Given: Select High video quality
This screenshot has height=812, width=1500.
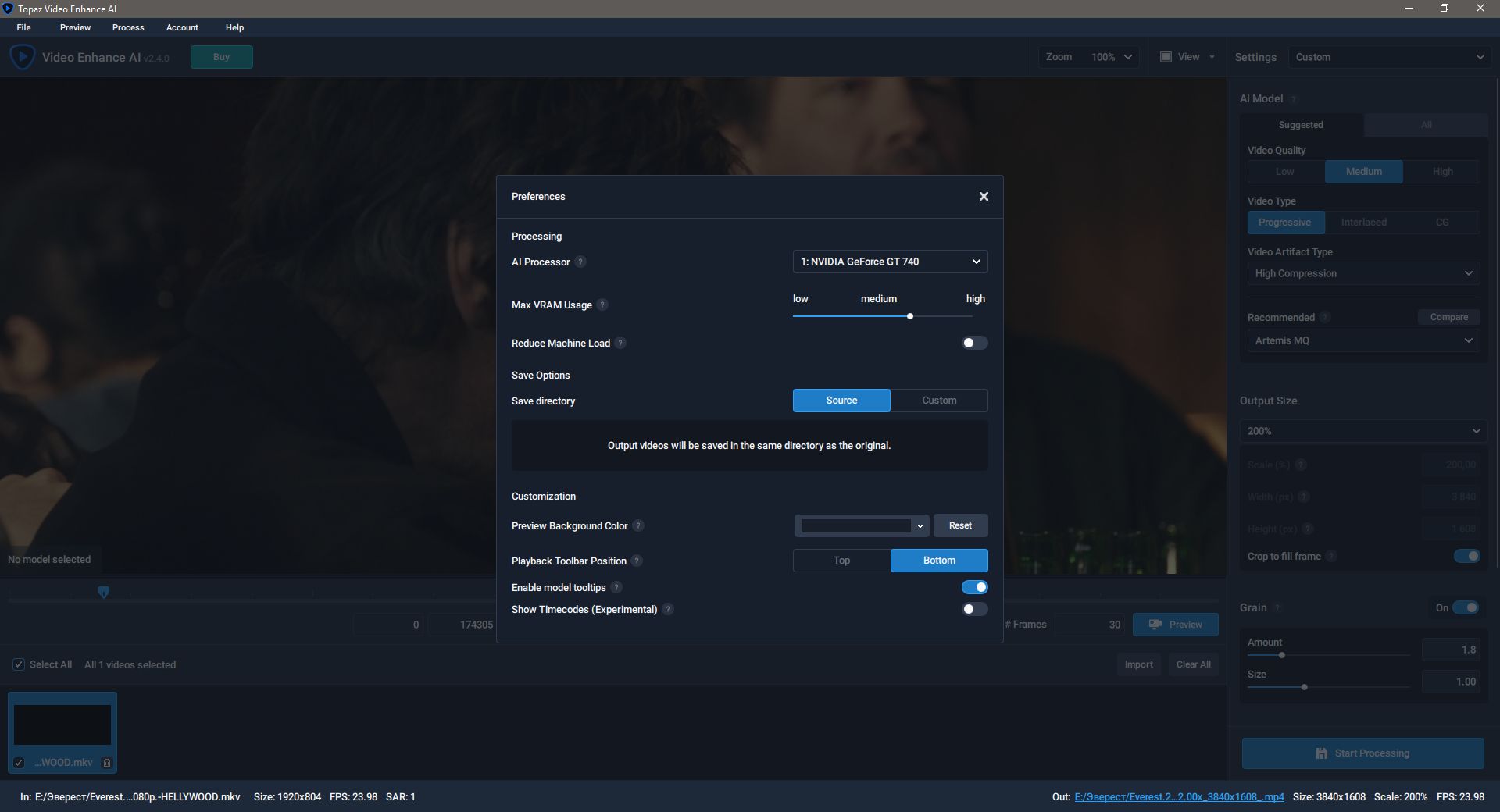Looking at the screenshot, I should point(1442,172).
